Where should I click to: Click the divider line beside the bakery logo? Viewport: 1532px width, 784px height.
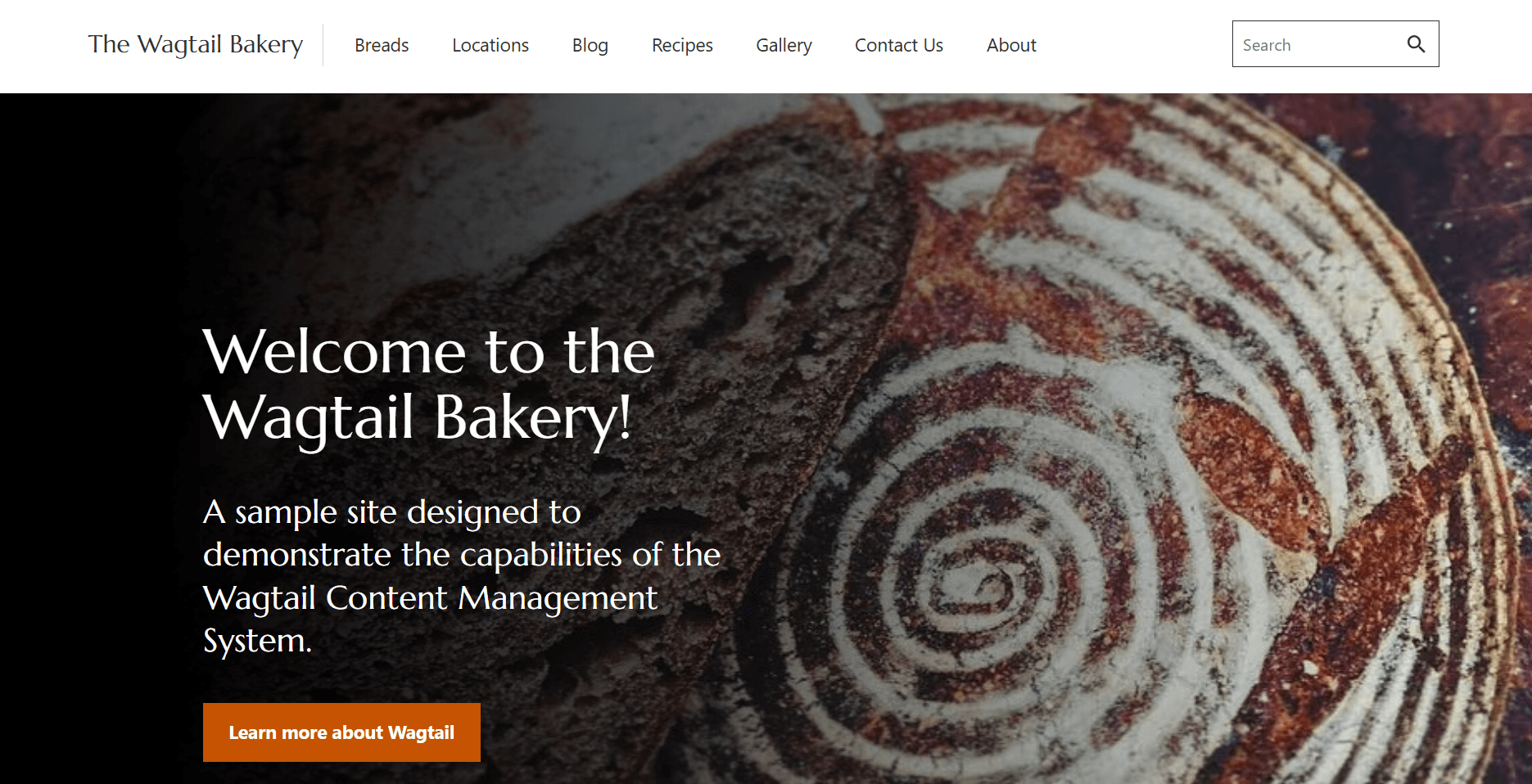click(x=323, y=45)
